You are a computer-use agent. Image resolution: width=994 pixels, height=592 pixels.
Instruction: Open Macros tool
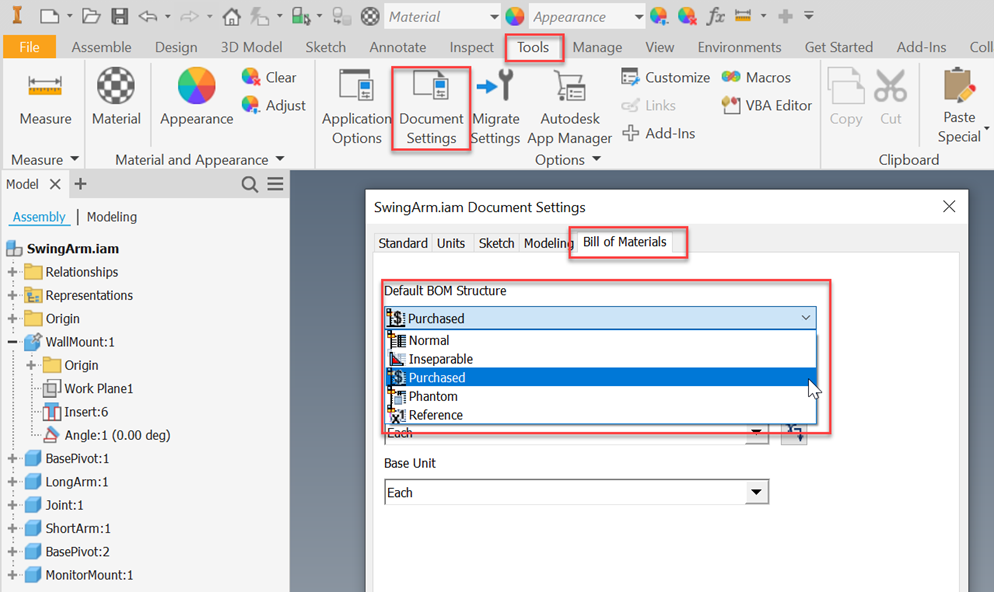pos(756,77)
